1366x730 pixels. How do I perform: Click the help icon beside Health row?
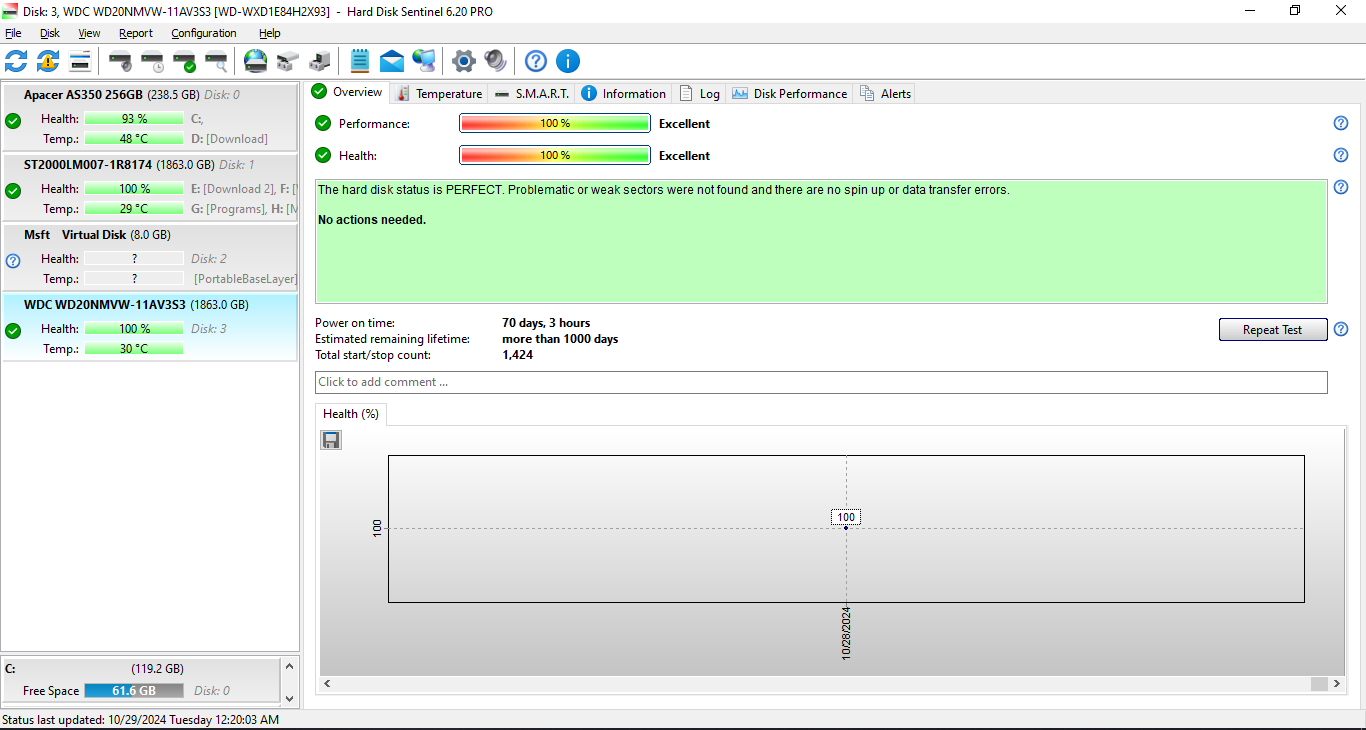(1341, 155)
